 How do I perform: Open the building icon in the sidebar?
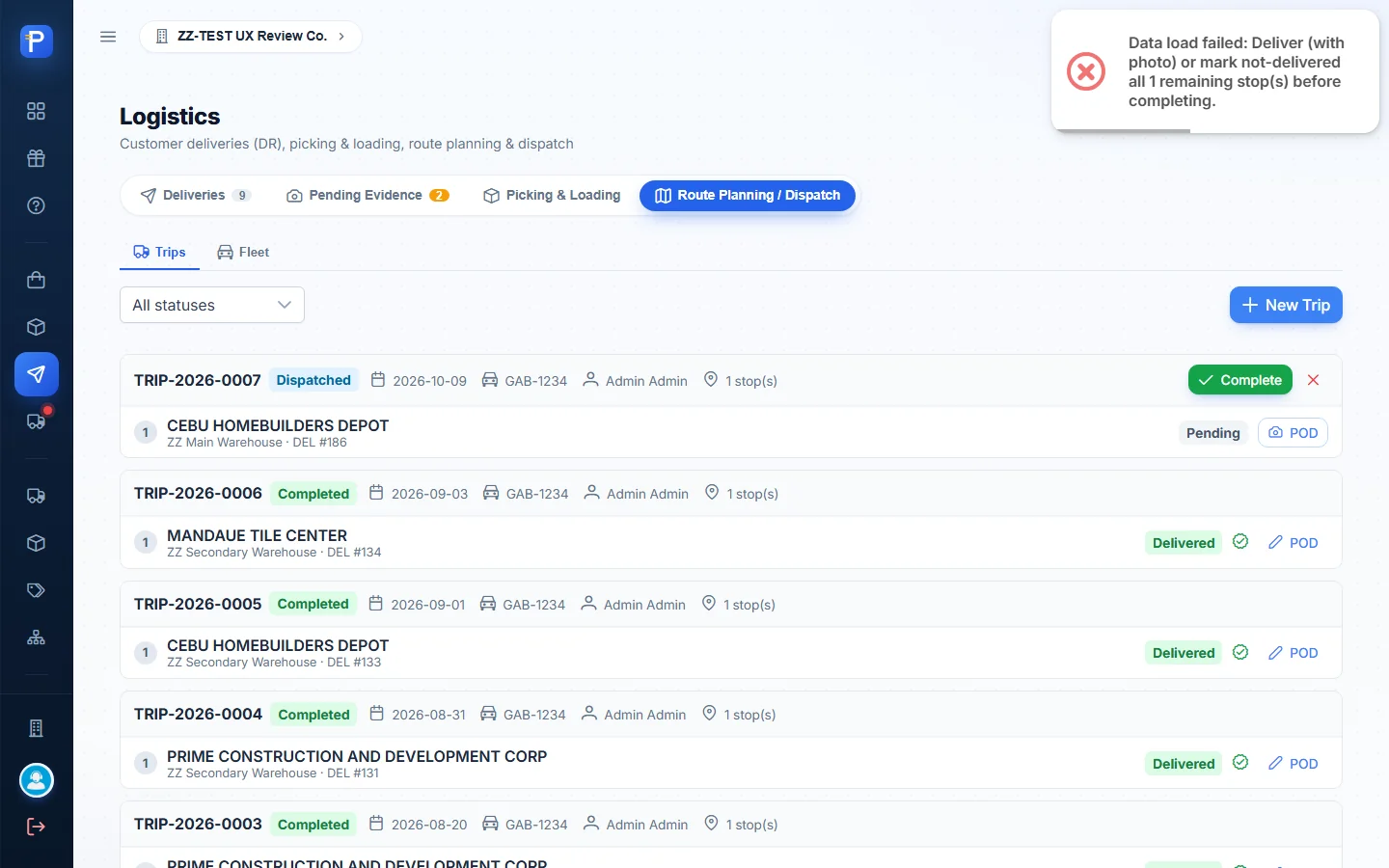click(x=37, y=728)
